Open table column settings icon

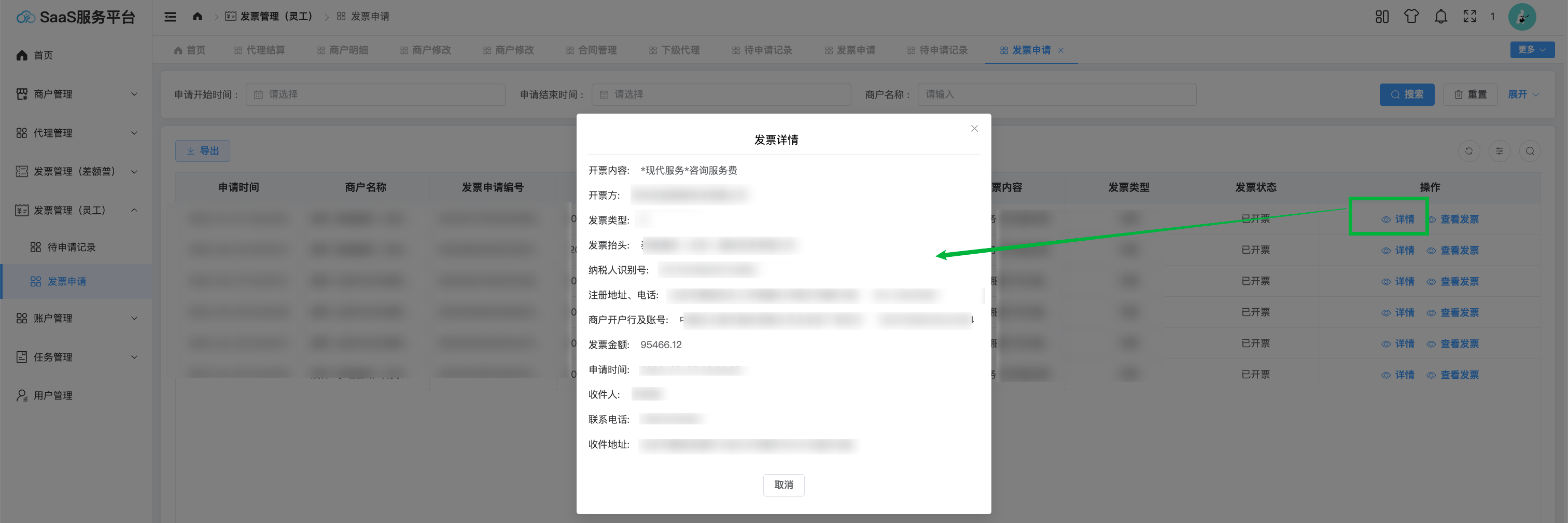click(x=1499, y=151)
